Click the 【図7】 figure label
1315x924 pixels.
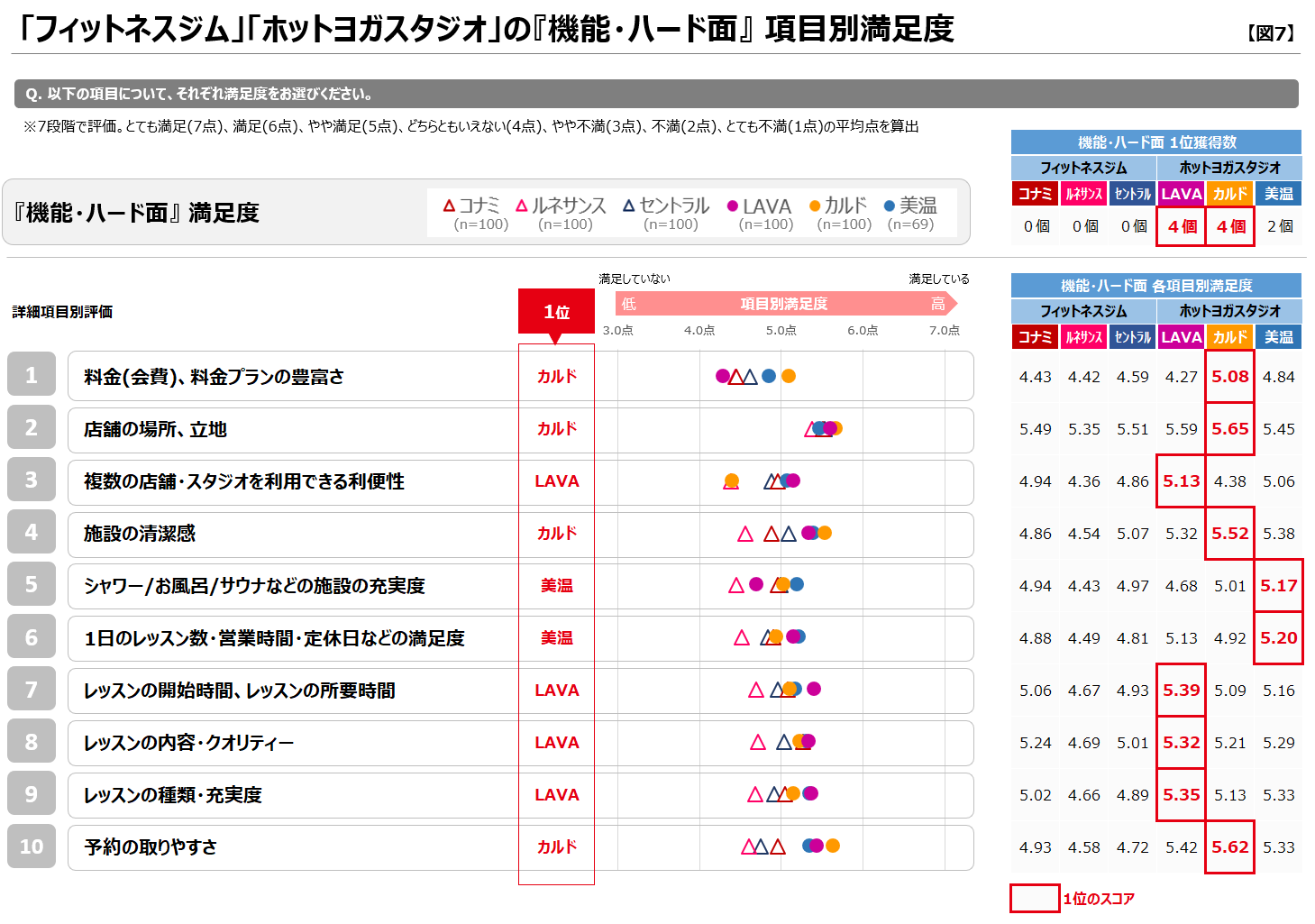(1271, 33)
